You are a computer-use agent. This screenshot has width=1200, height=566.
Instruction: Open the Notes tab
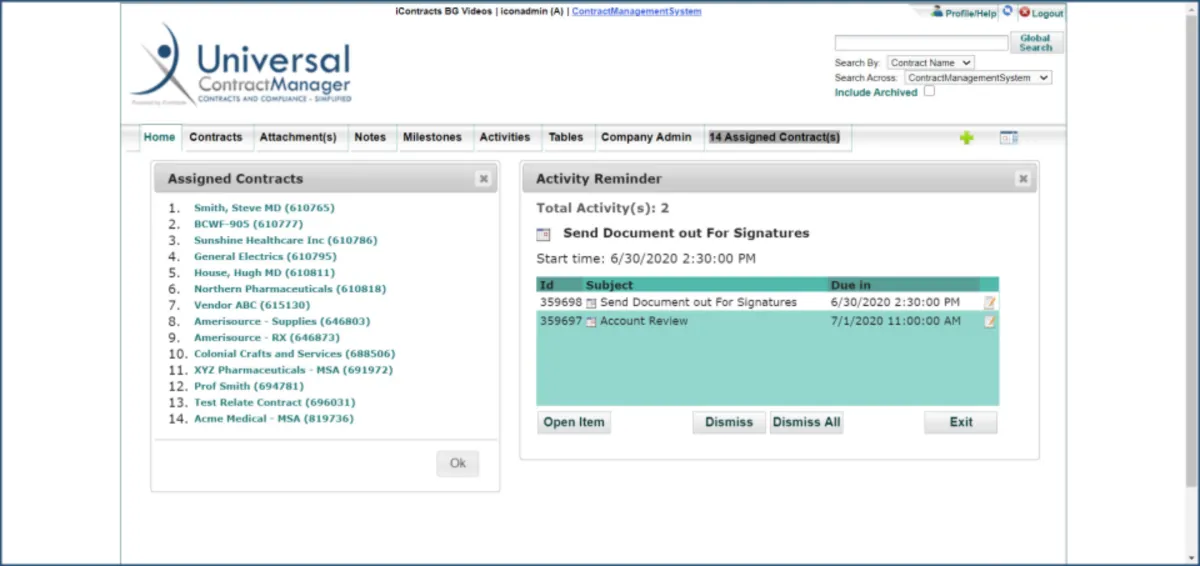(370, 138)
